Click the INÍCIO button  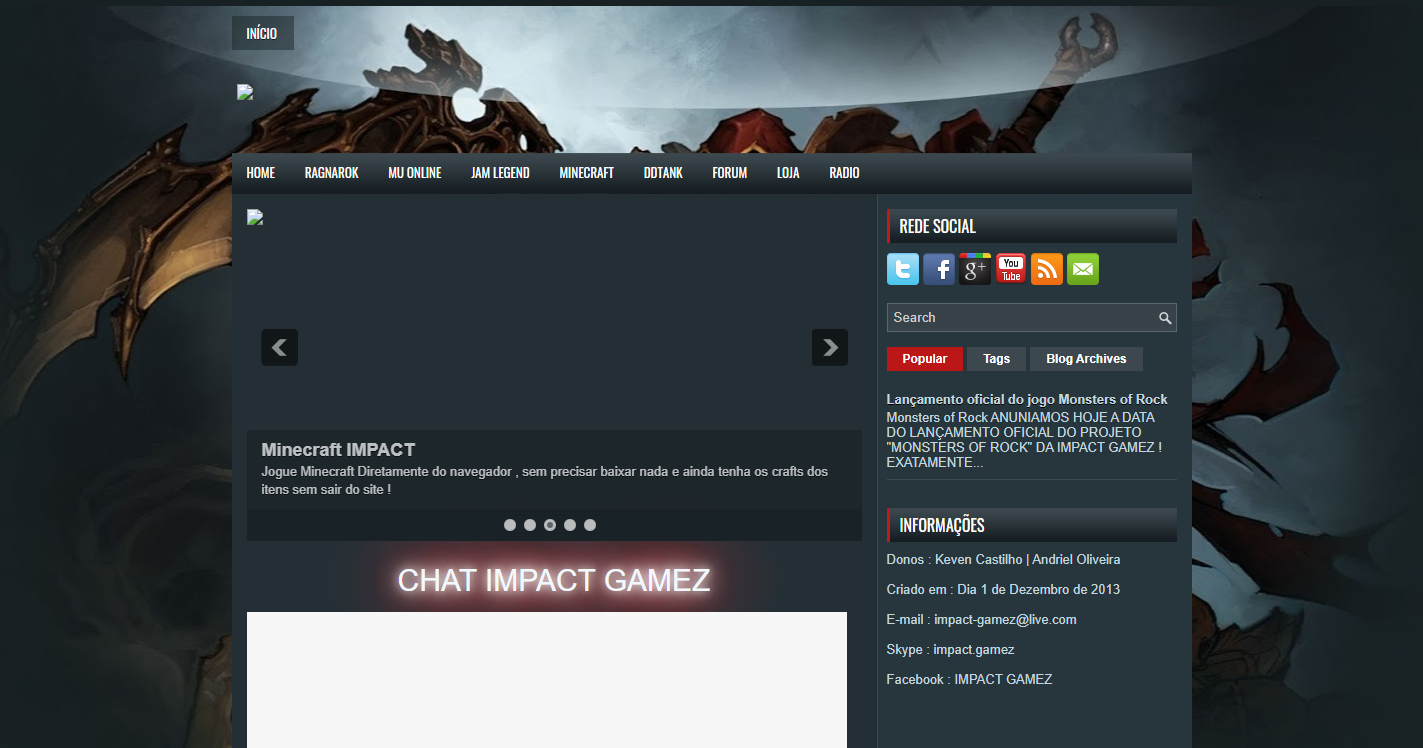pyautogui.click(x=262, y=32)
